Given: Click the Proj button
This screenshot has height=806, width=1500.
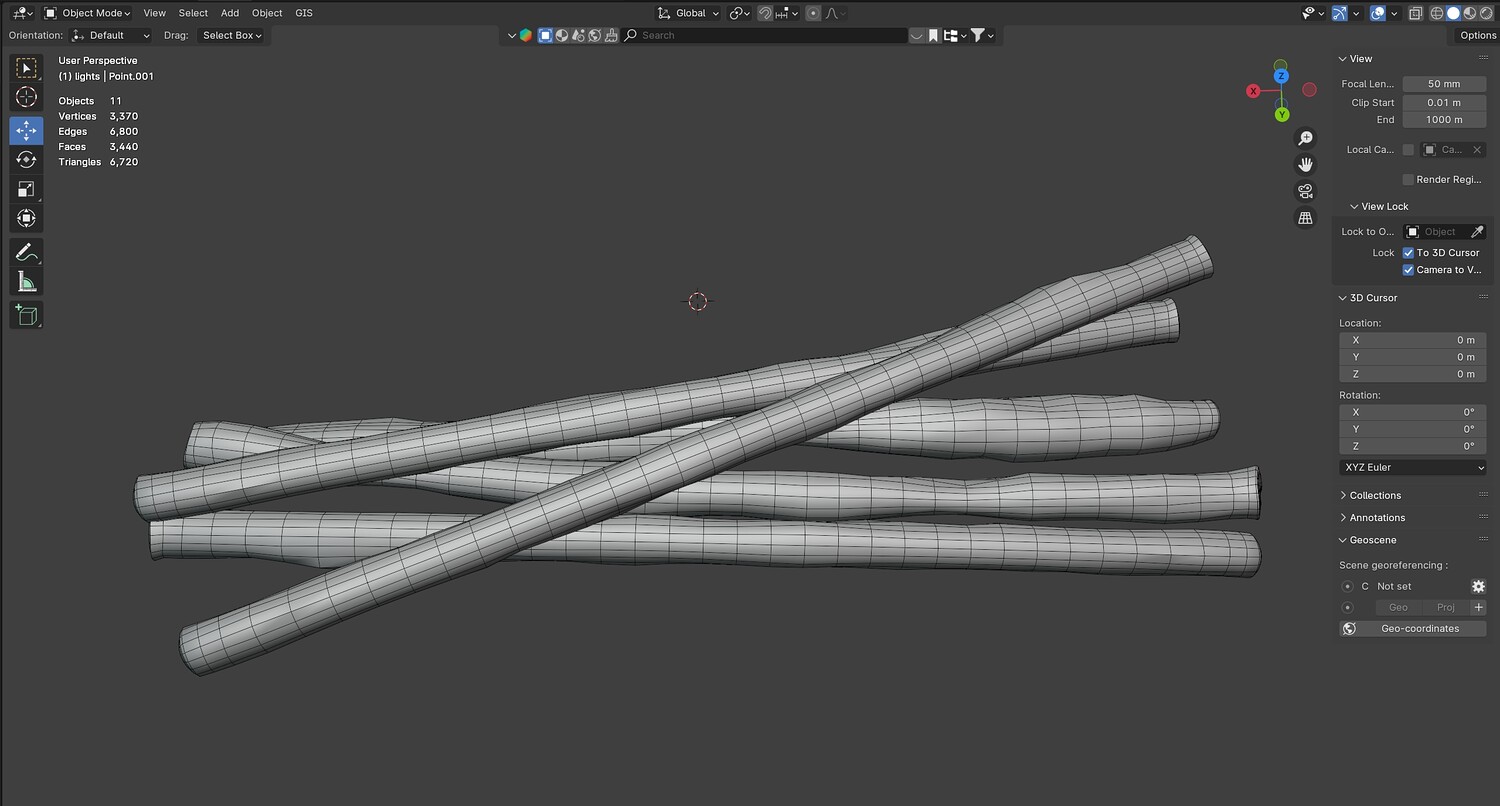Looking at the screenshot, I should click(x=1446, y=608).
